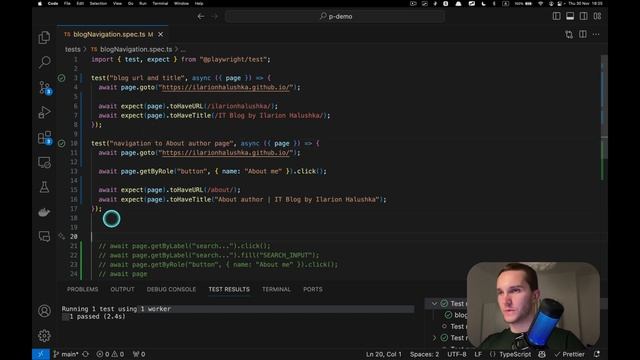Viewport: 640px width, 360px height.
Task: Open the Code menu in menu bar
Action: (53, 3)
